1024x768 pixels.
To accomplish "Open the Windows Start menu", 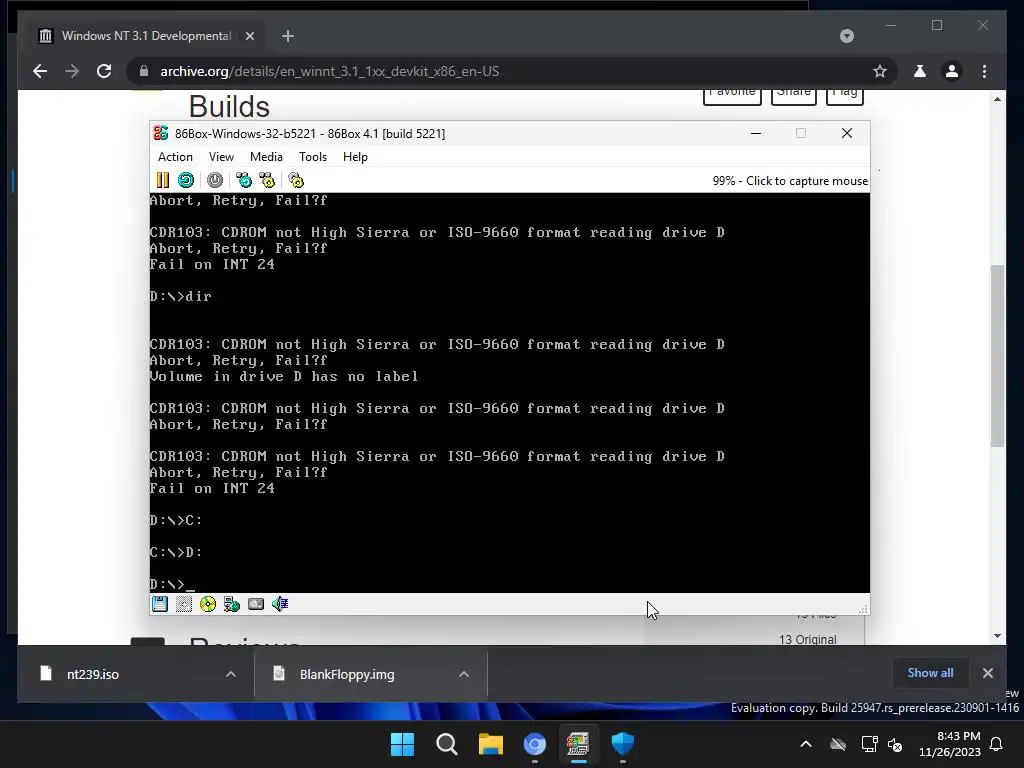I will click(402, 744).
